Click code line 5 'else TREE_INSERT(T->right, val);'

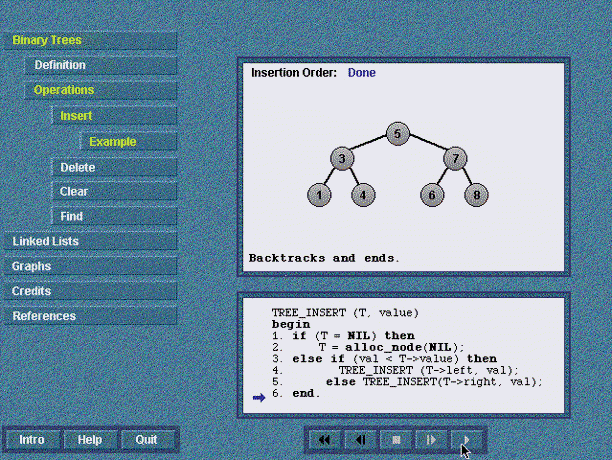(x=407, y=382)
